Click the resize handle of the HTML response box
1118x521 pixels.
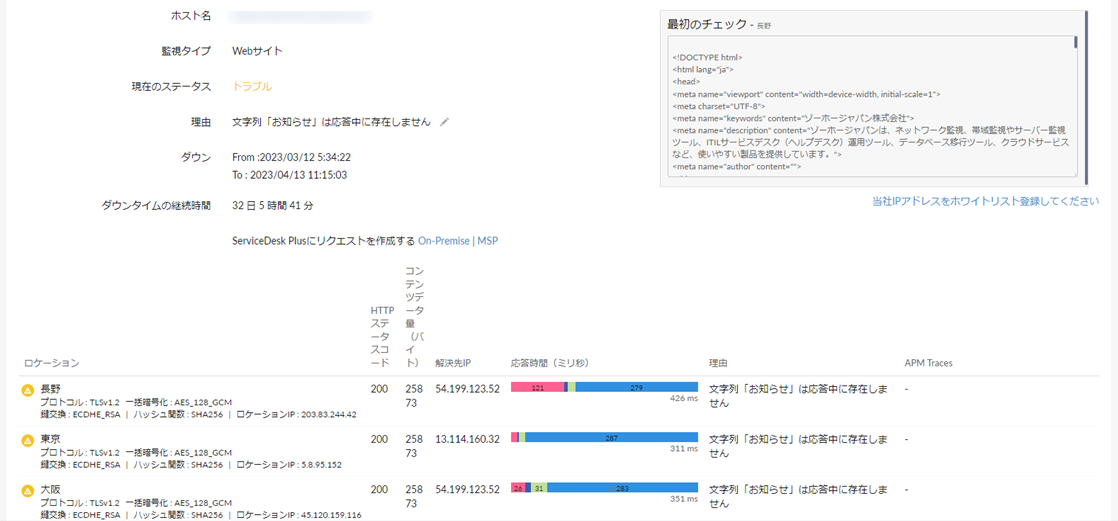(1074, 173)
